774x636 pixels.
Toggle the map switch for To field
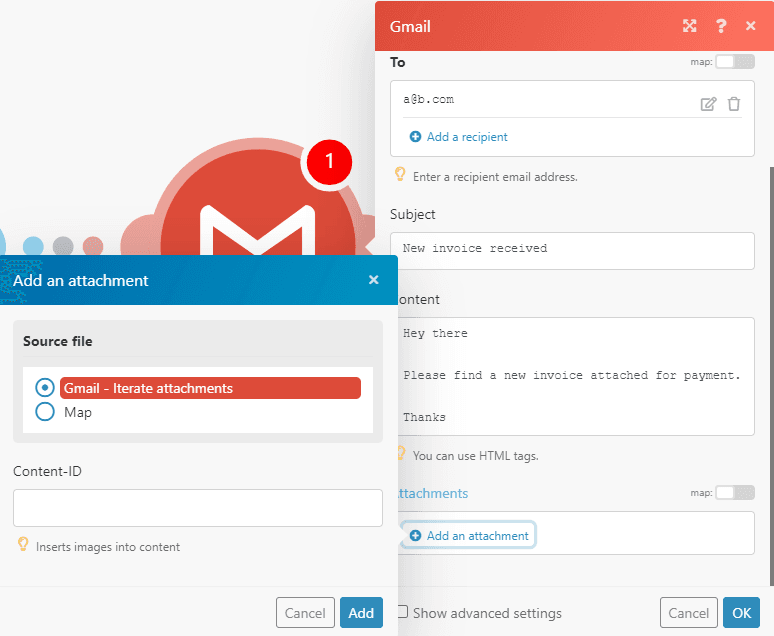click(x=735, y=62)
